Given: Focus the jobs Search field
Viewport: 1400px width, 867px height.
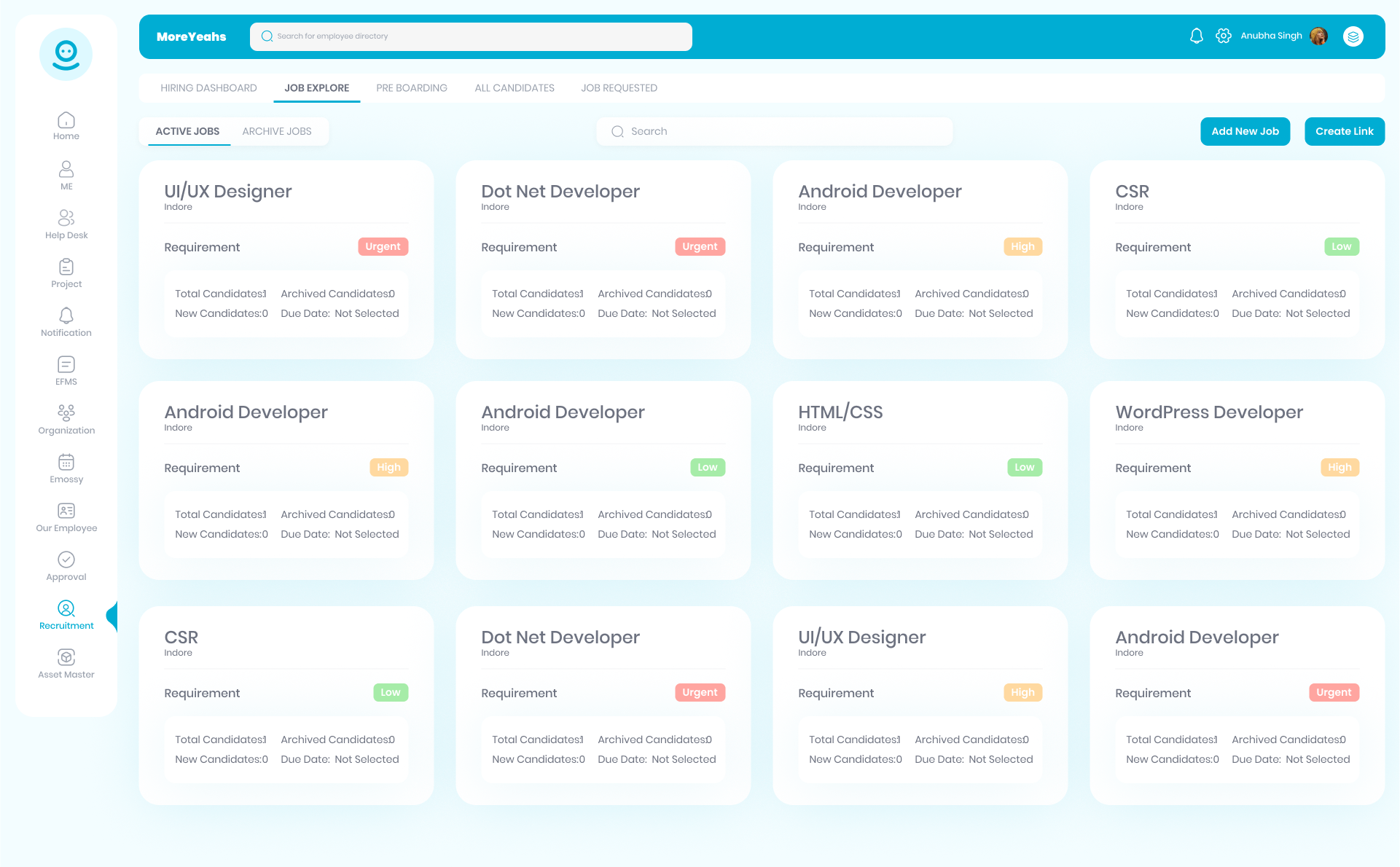Looking at the screenshot, I should tap(775, 131).
